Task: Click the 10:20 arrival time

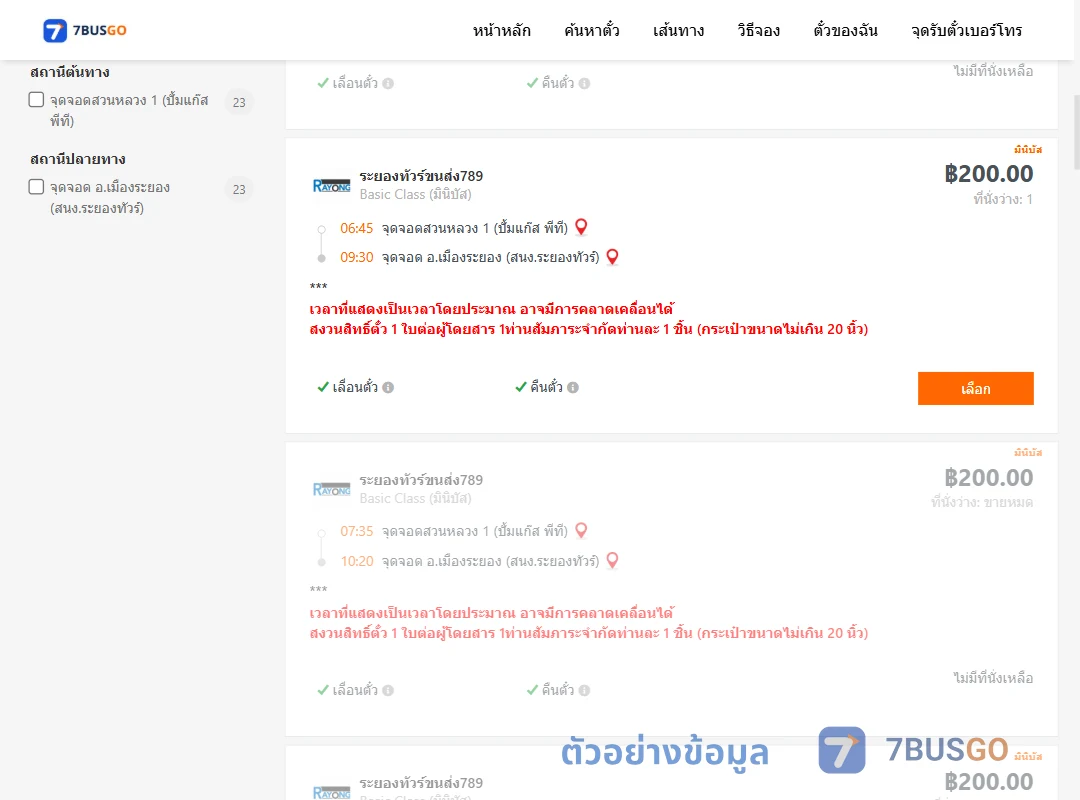Action: tap(356, 561)
